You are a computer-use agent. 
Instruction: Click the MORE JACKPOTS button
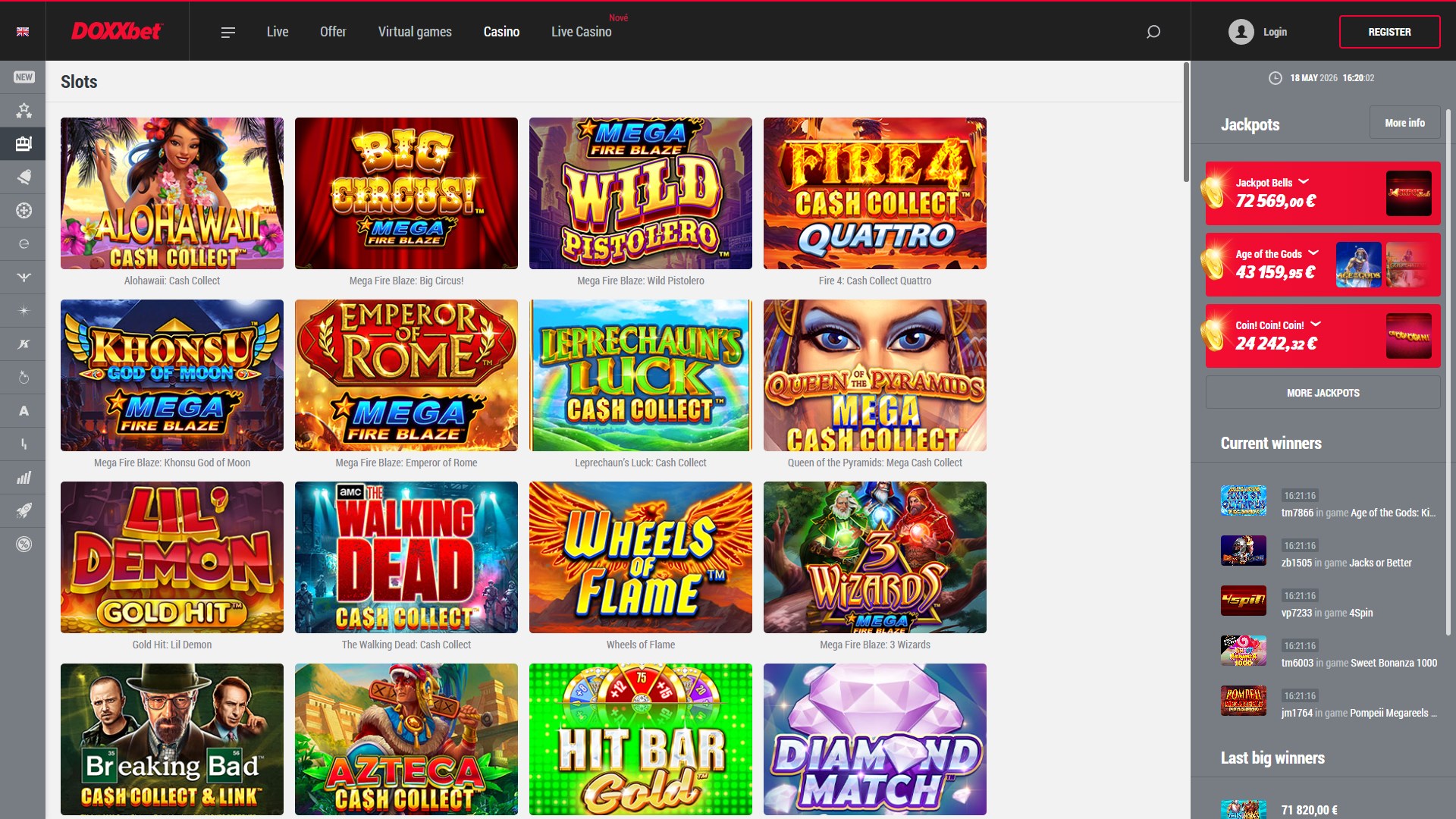click(1323, 393)
